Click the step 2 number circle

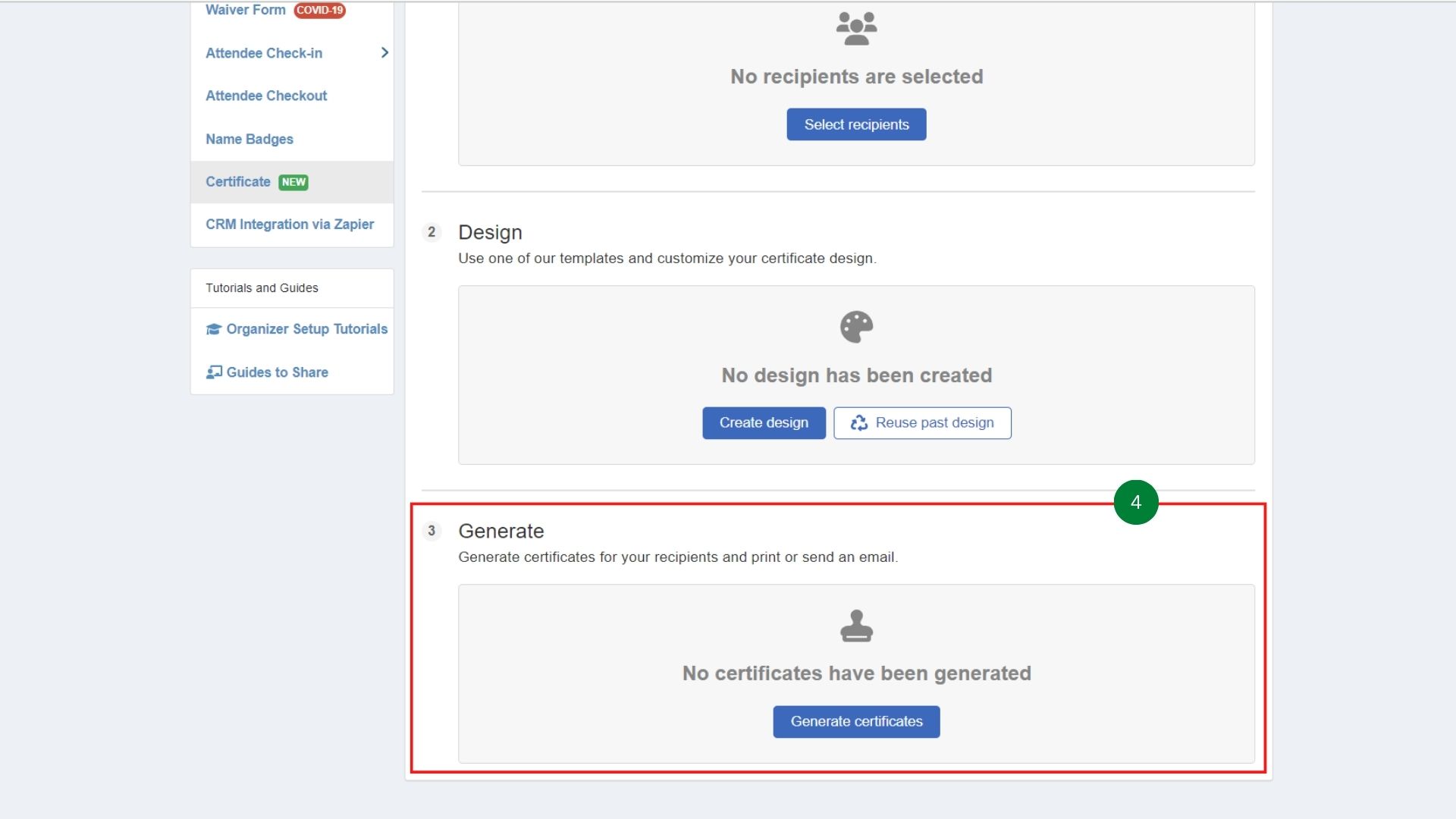tap(431, 232)
